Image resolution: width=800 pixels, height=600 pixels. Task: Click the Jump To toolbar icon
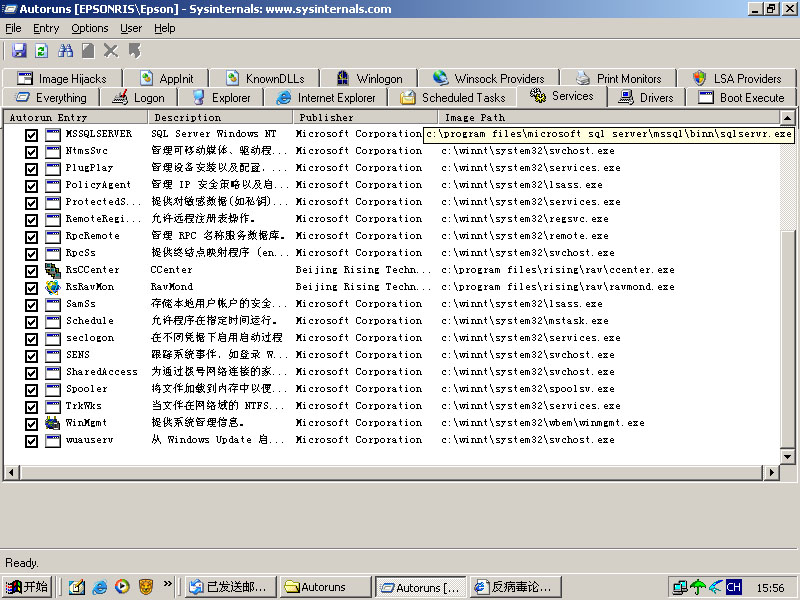tap(135, 51)
